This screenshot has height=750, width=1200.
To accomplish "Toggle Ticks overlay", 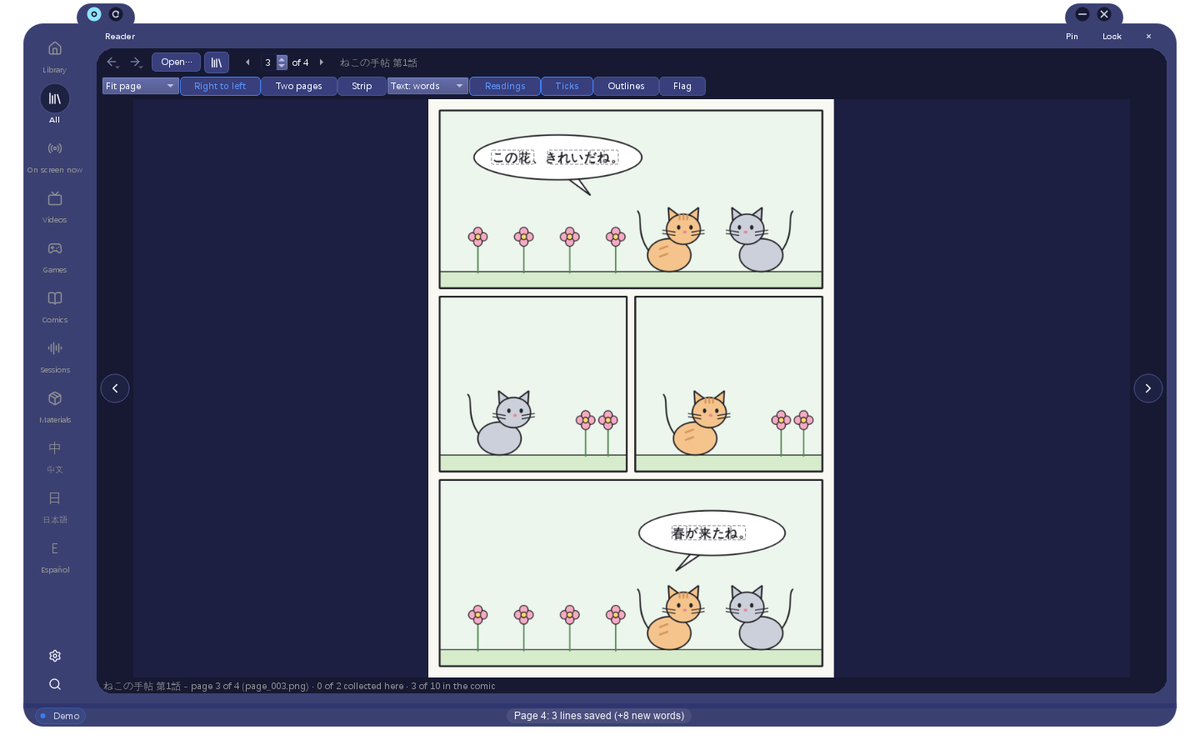I will tap(567, 86).
